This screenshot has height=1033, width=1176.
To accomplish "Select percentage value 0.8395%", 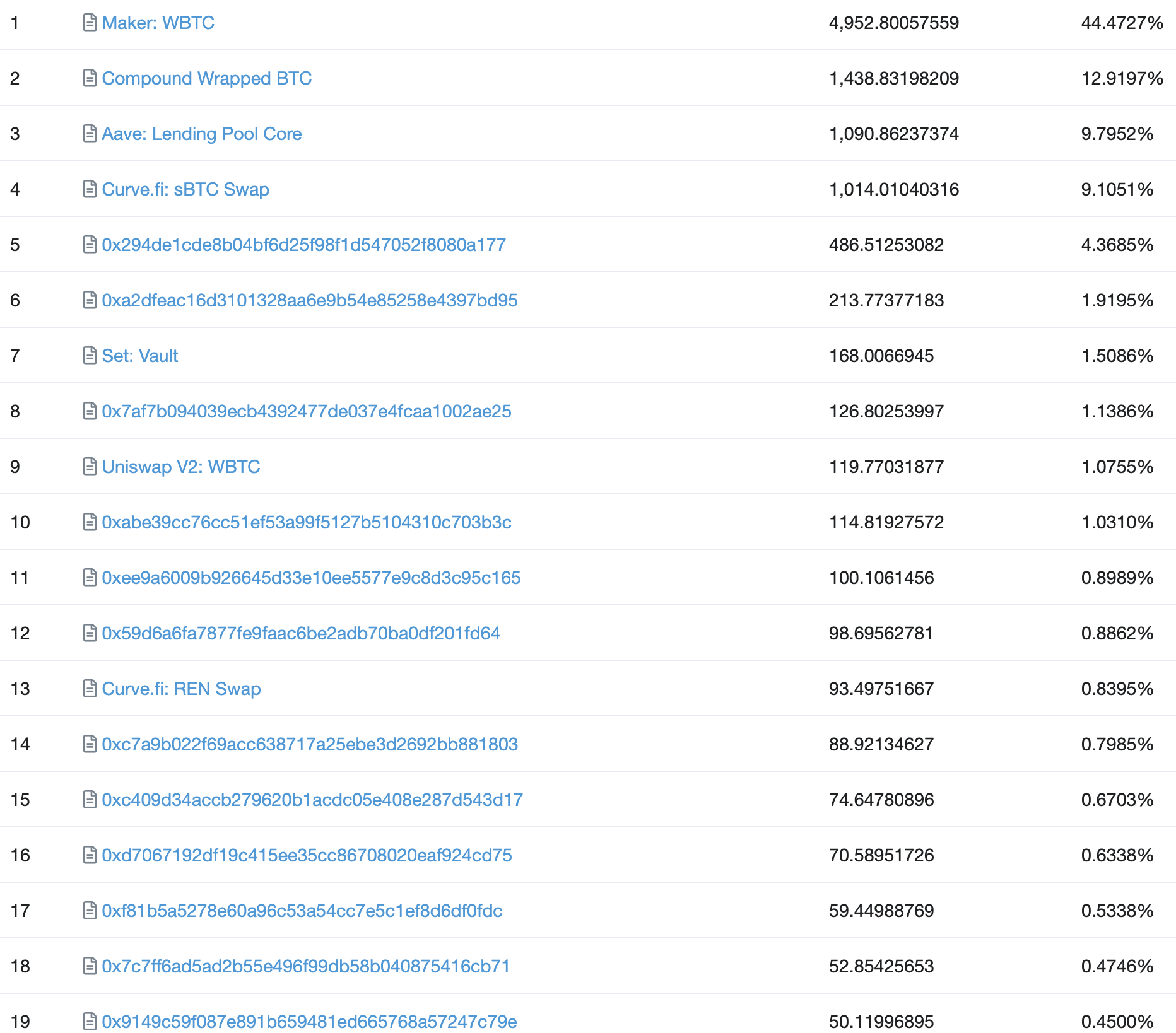I will pos(1117,689).
